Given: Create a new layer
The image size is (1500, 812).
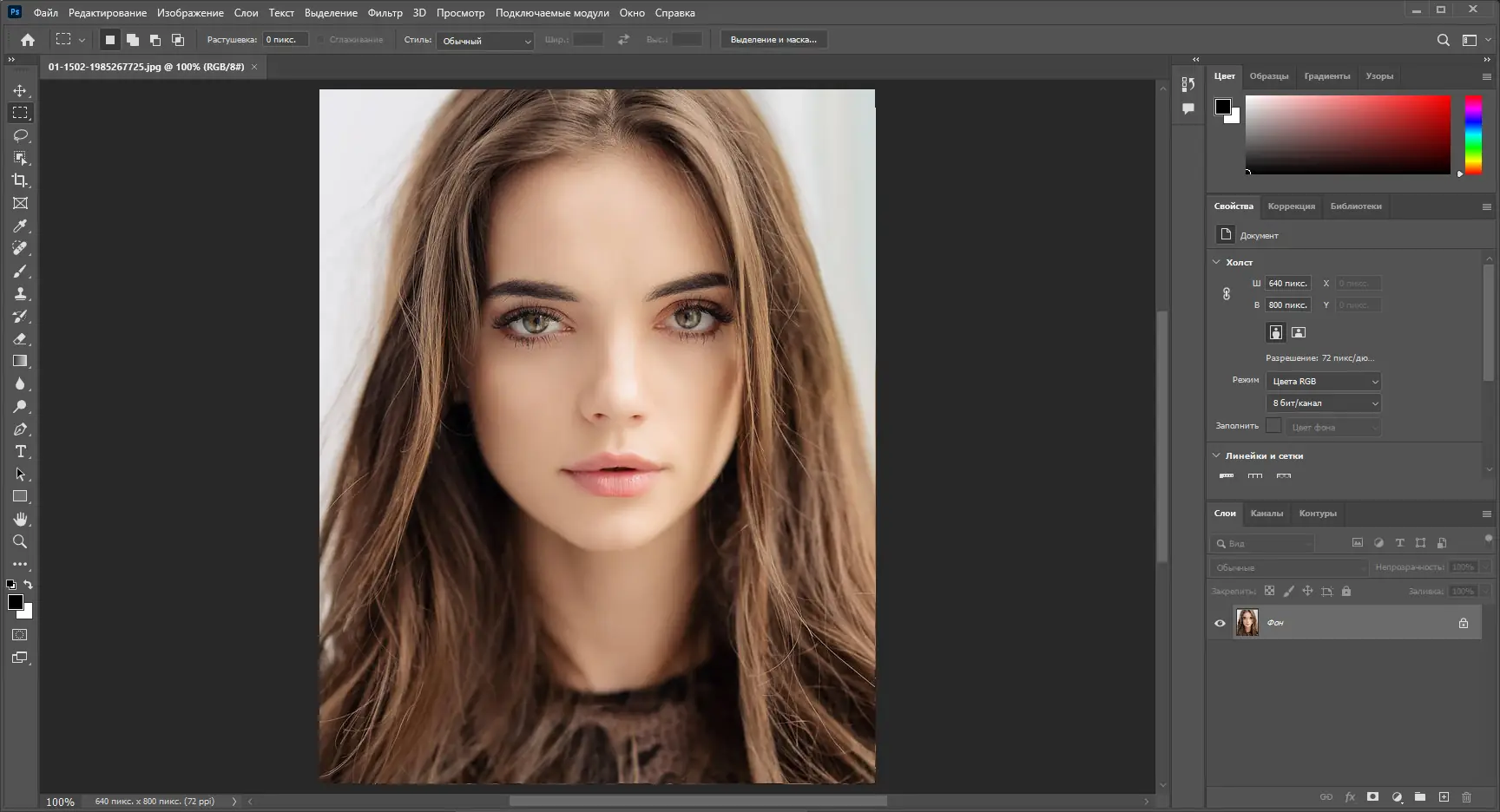Looking at the screenshot, I should tap(1444, 796).
